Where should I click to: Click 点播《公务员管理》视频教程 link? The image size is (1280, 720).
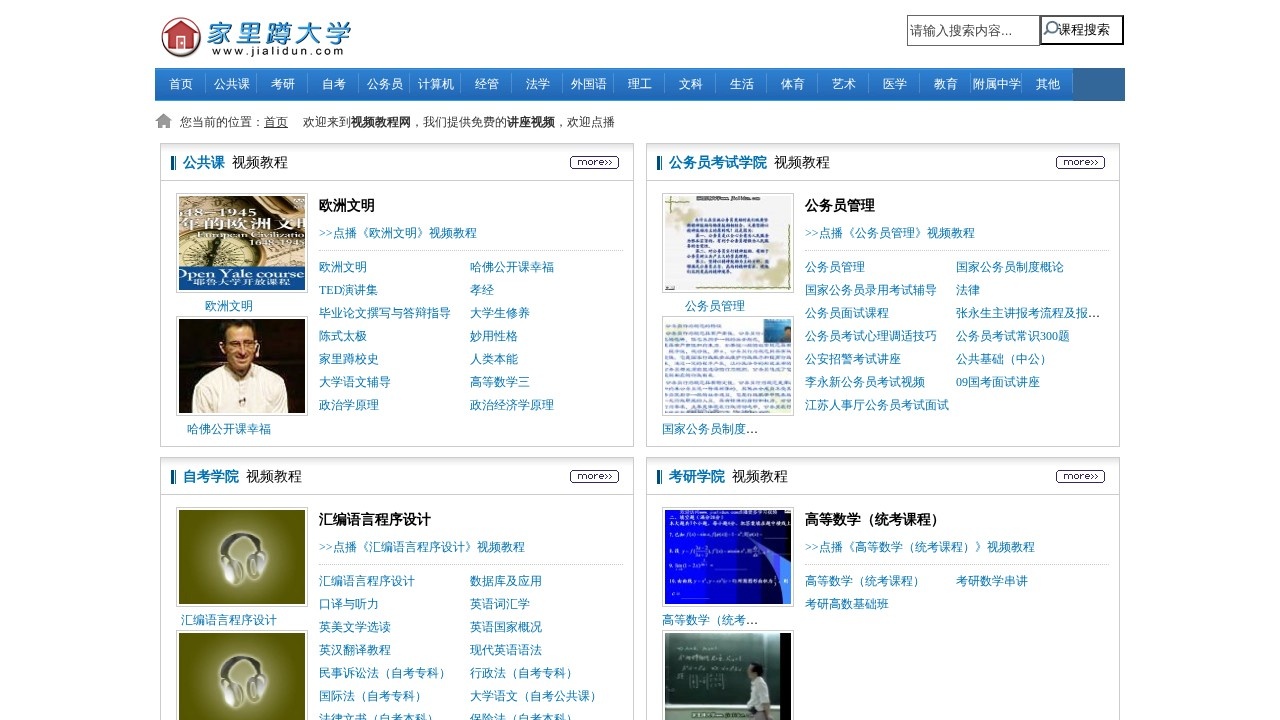pos(890,233)
